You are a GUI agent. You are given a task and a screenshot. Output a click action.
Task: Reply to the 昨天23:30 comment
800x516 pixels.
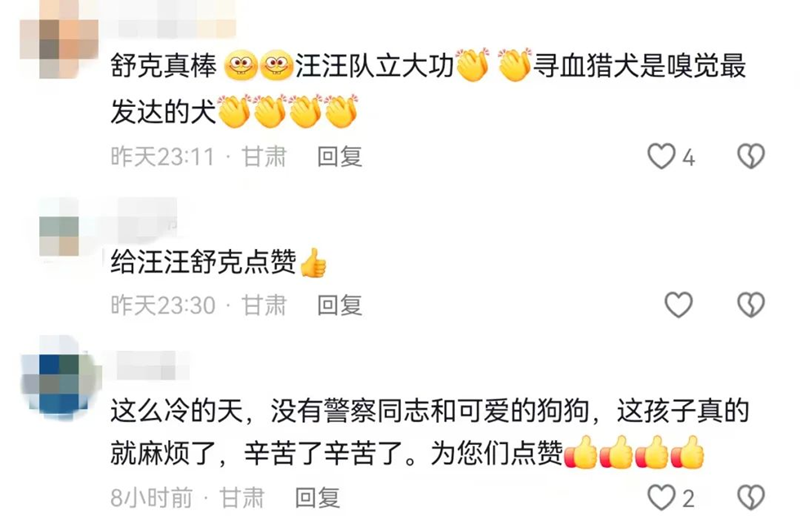[x=340, y=305]
